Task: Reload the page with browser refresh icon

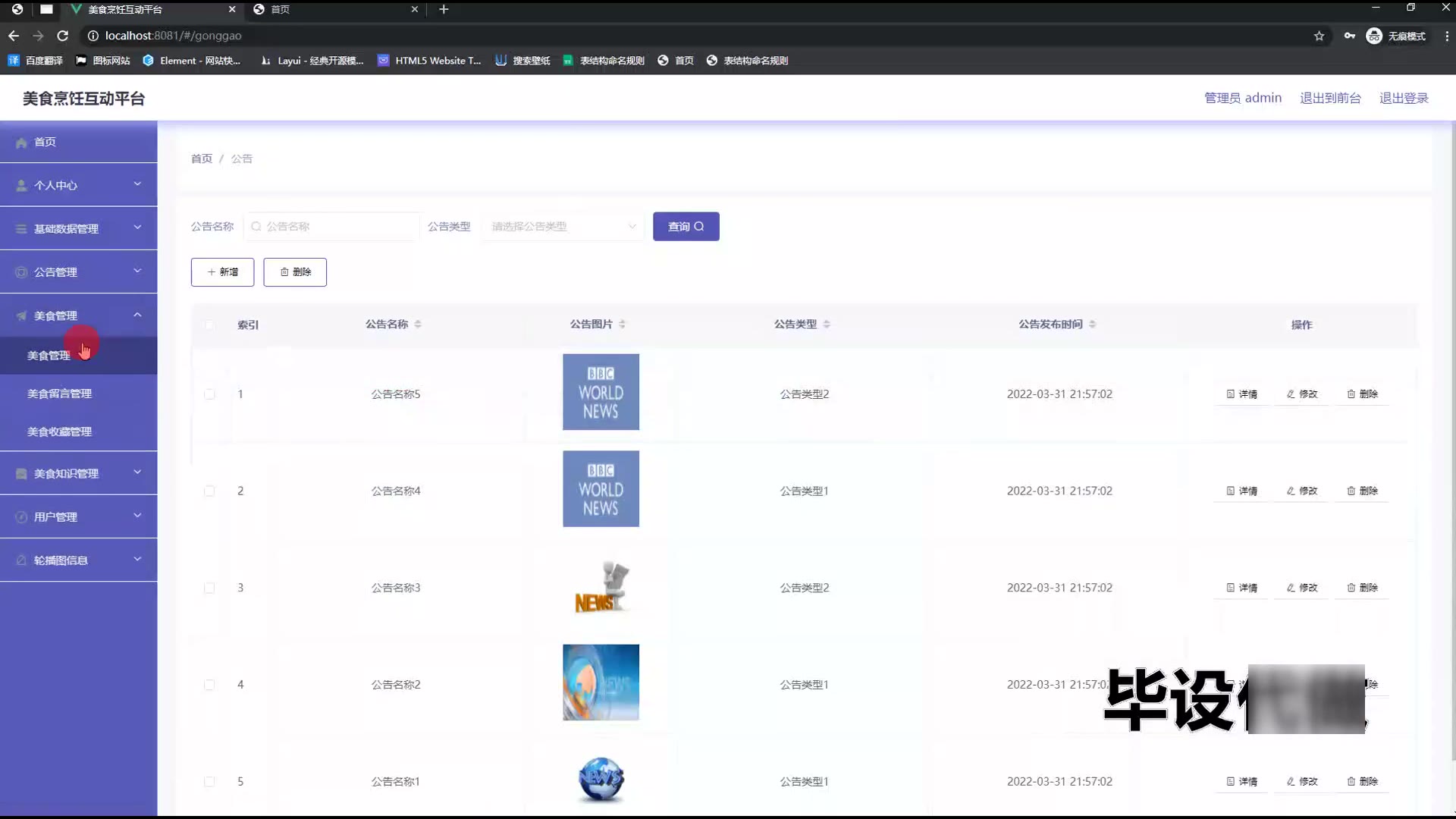Action: tap(63, 36)
